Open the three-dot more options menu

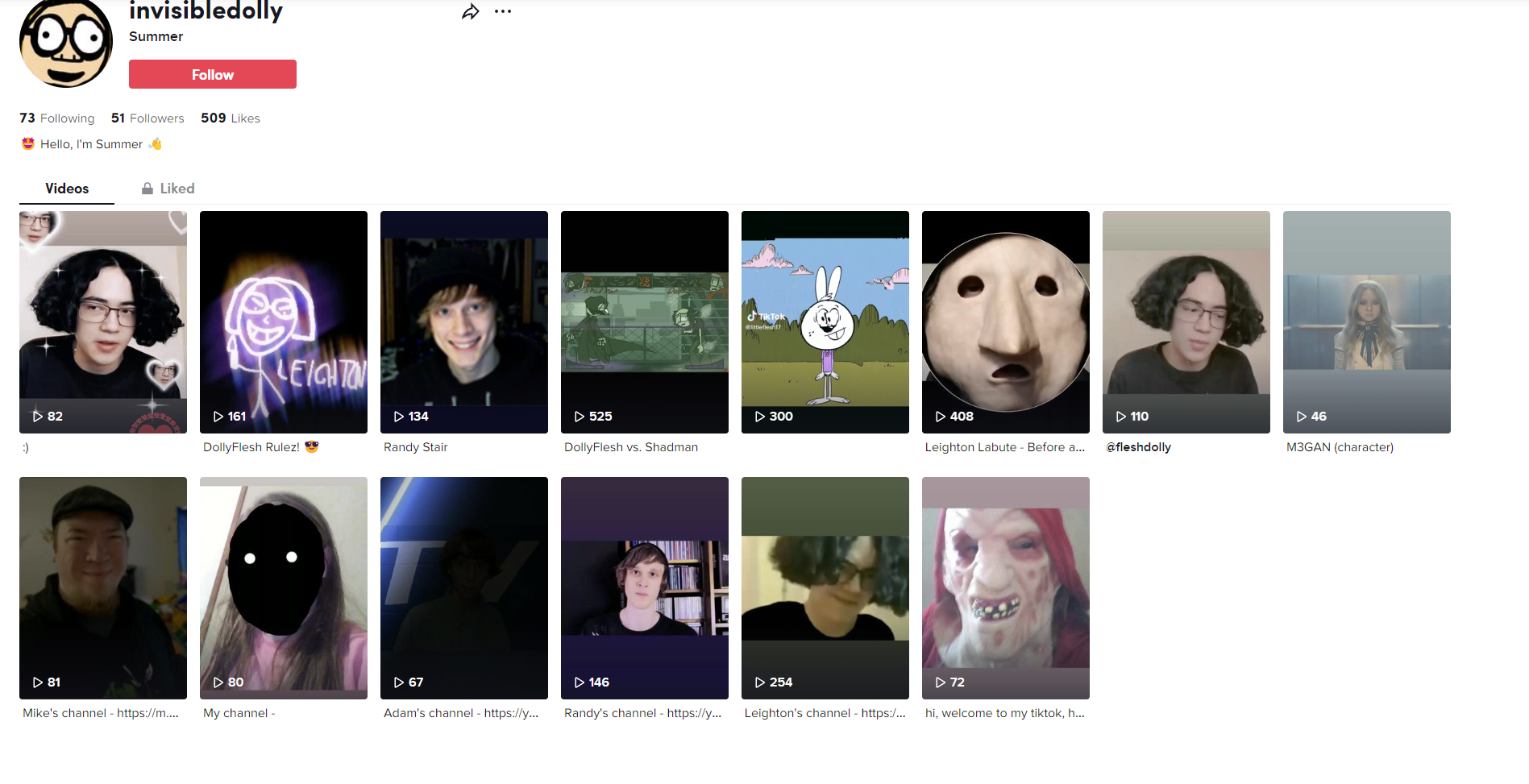(x=503, y=11)
